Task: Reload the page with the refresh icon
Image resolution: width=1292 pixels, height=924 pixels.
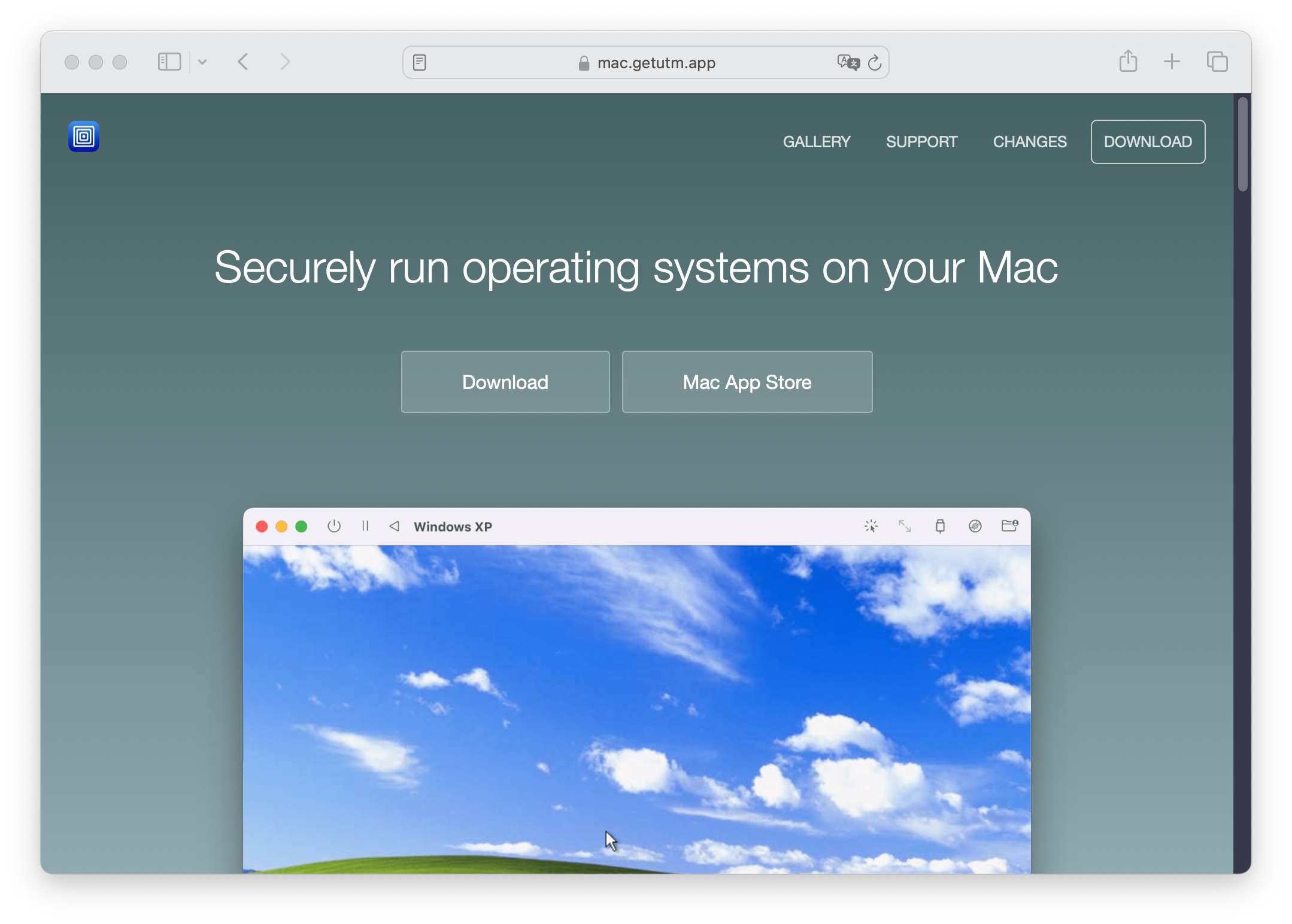Action: tap(875, 62)
